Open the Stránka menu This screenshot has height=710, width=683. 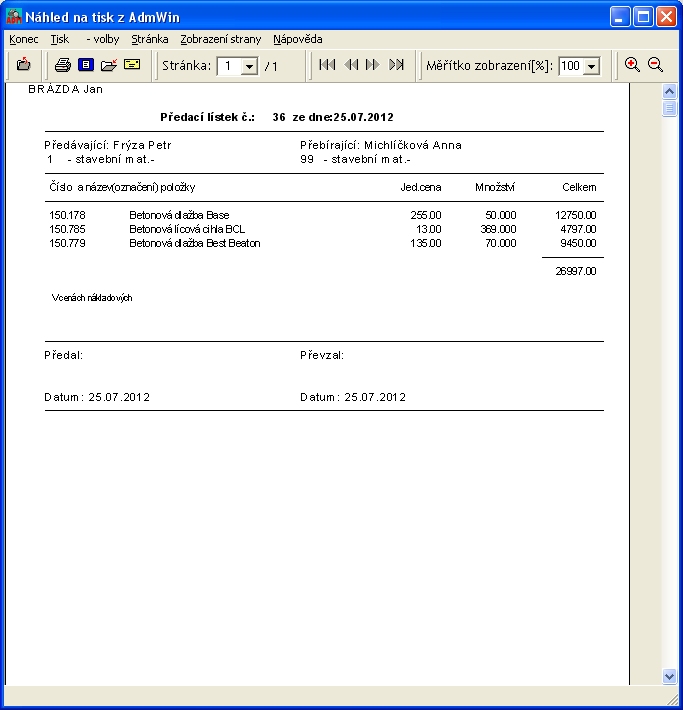pyautogui.click(x=150, y=39)
